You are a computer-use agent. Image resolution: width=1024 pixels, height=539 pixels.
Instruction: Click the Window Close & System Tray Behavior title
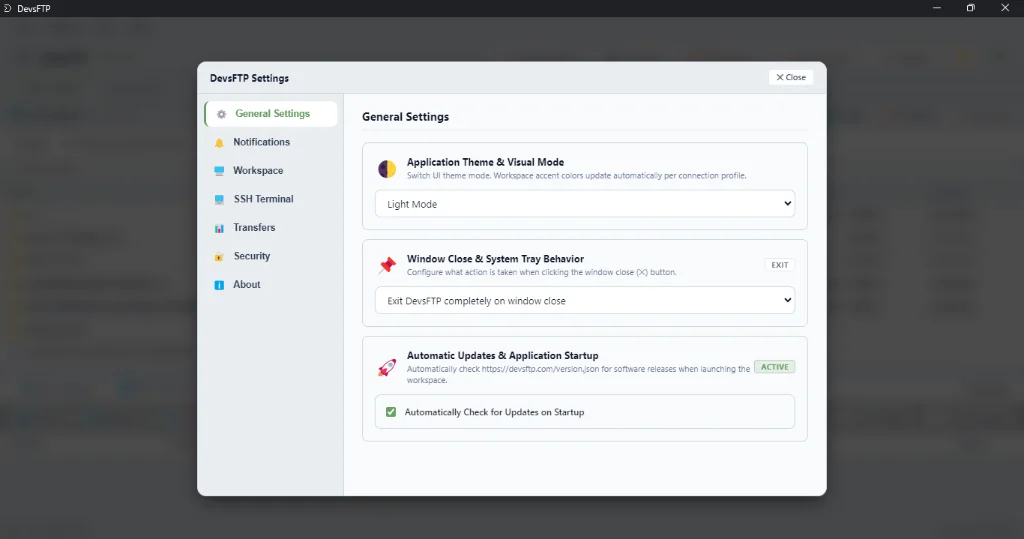click(495, 259)
